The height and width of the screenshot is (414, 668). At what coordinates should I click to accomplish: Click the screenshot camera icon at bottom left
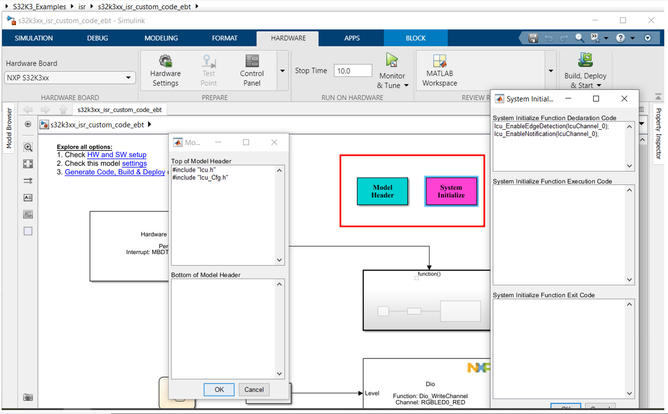(28, 397)
